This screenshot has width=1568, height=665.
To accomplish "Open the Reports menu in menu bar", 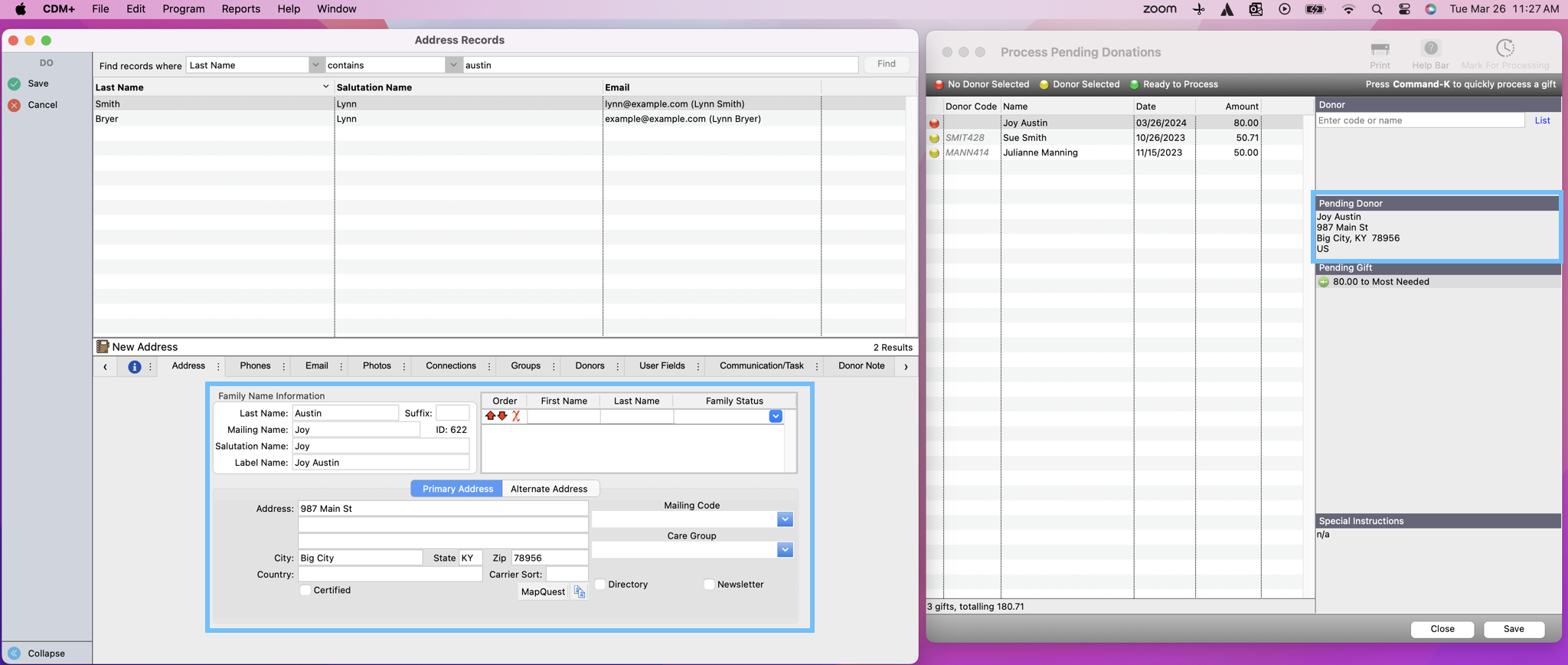I will coord(240,9).
